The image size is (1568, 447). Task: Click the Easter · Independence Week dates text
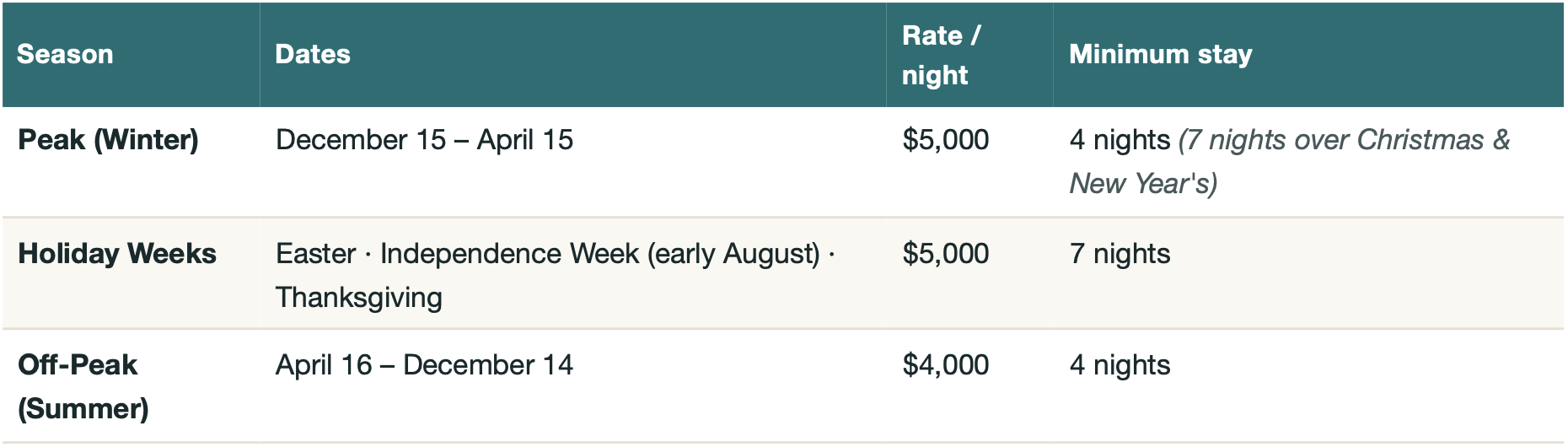(556, 253)
